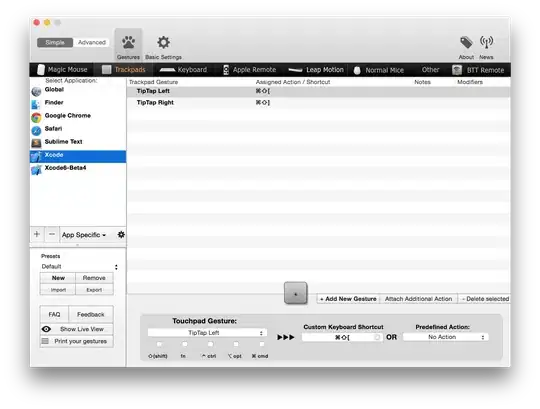Remove the selected app with the minus icon
This screenshot has height=409, width=540.
52,234
